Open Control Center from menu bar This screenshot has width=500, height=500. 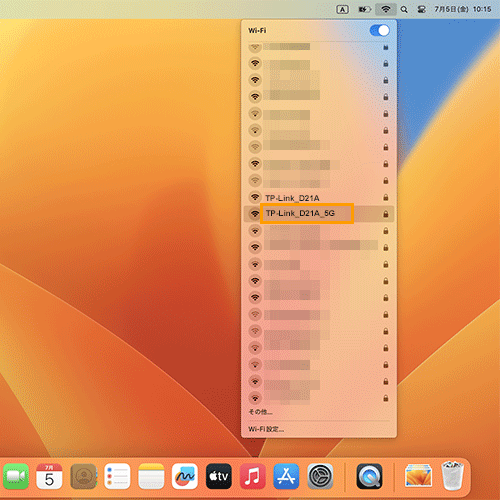(x=421, y=10)
